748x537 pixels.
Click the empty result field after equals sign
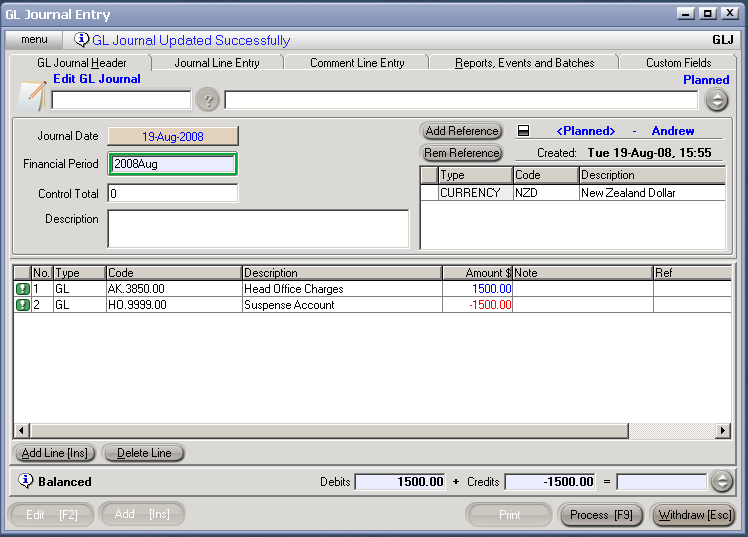tap(661, 482)
